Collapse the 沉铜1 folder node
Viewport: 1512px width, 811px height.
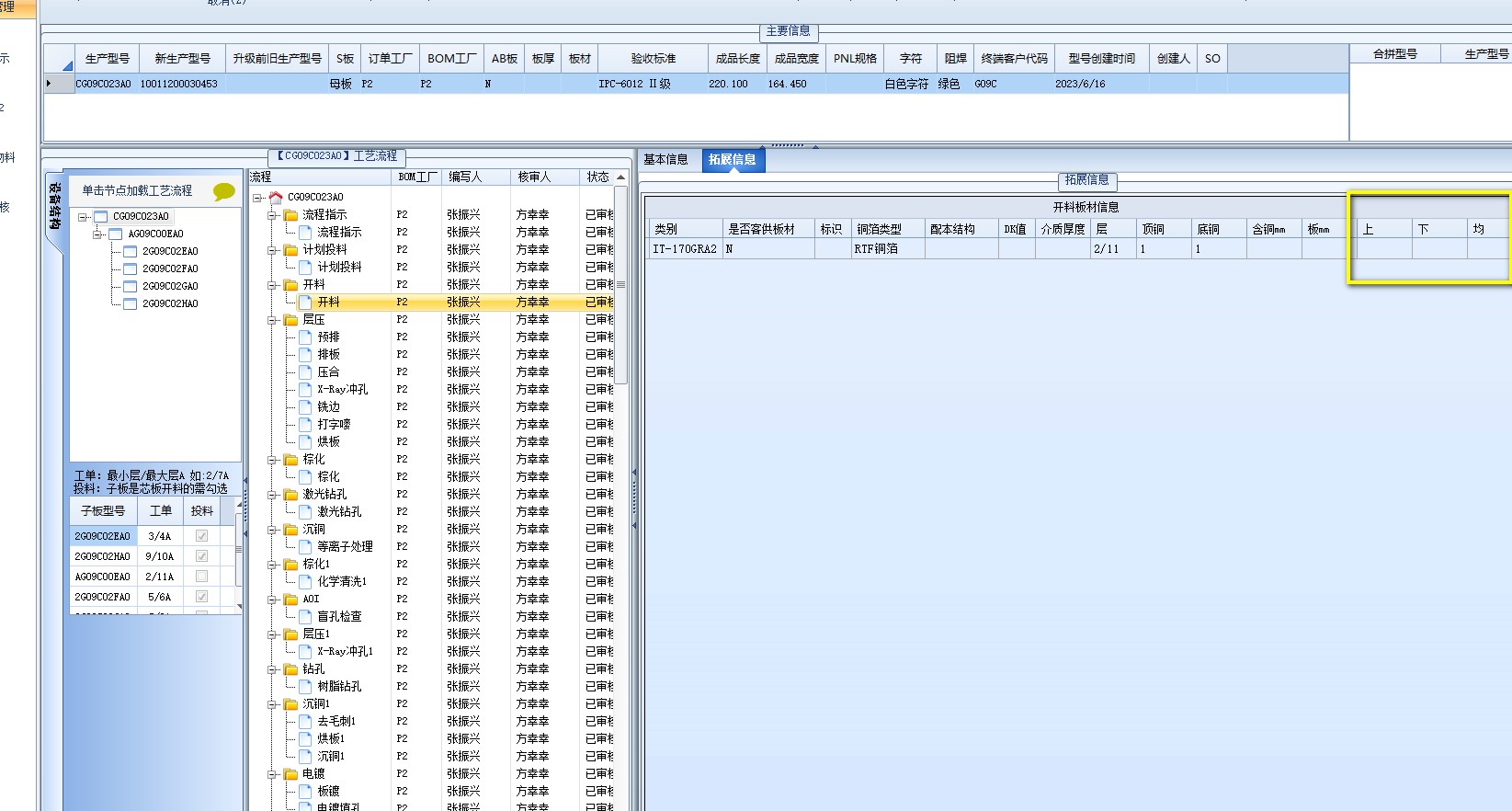pos(272,704)
